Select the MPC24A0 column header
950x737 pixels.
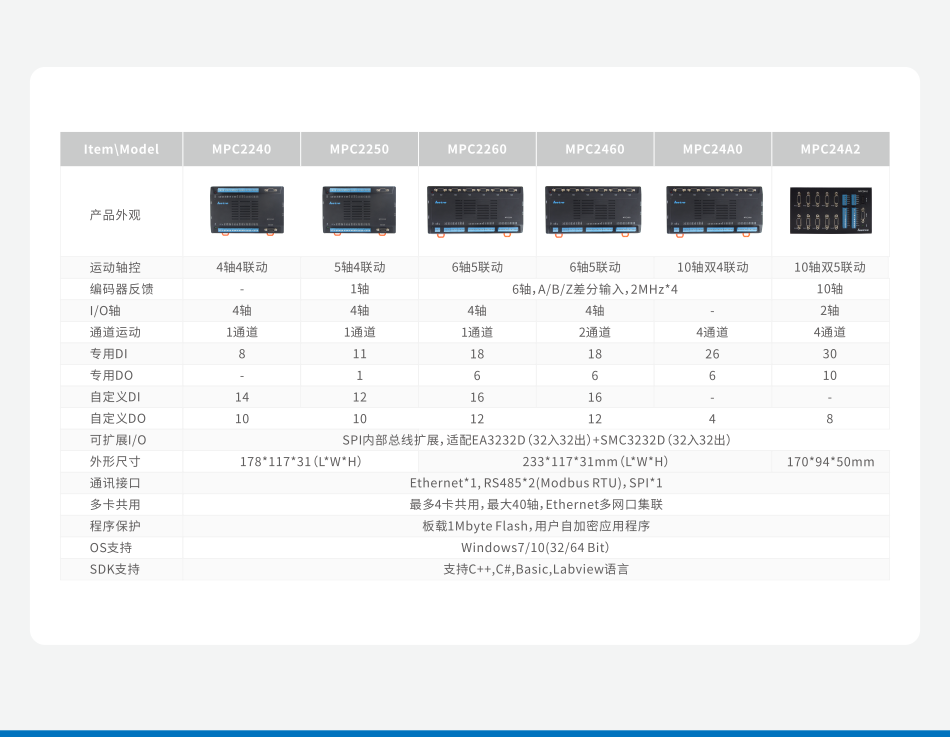point(712,149)
